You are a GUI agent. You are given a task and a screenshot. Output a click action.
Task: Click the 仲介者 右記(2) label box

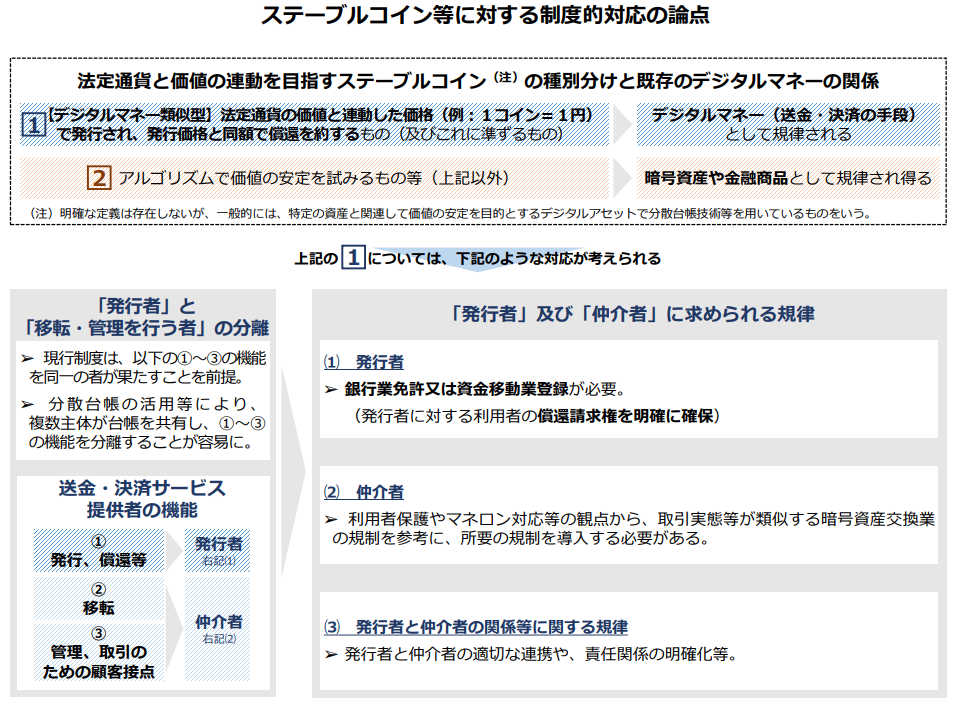[x=218, y=627]
